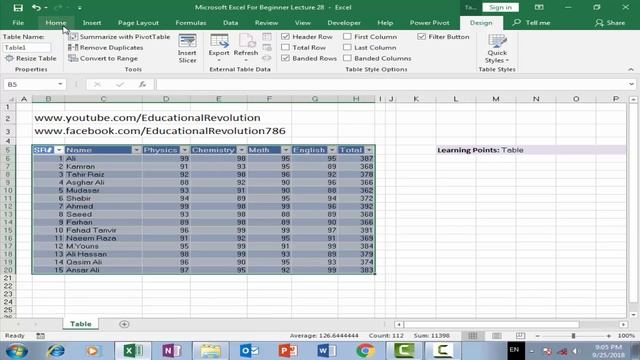Open the Math column filter dropdown
This screenshot has height=360, width=640.
(x=286, y=150)
